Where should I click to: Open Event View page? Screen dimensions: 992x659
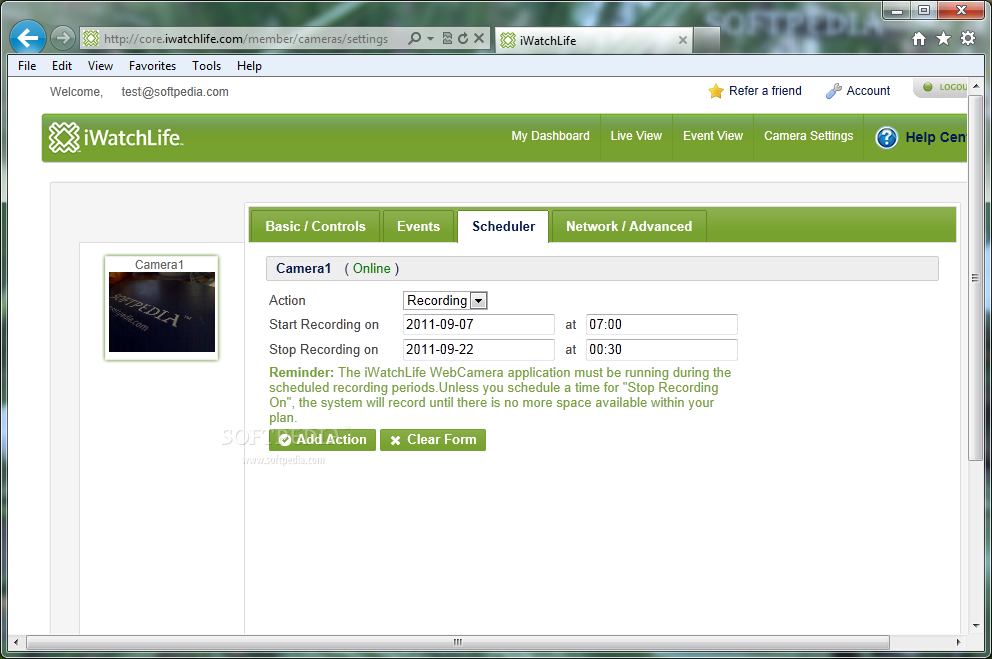[713, 136]
